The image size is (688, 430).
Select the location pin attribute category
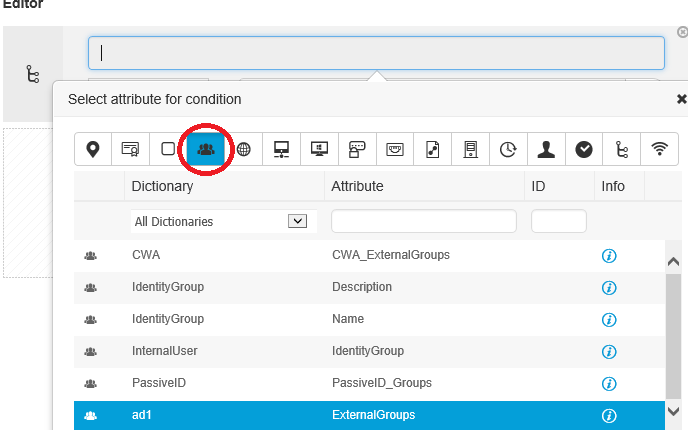click(93, 149)
